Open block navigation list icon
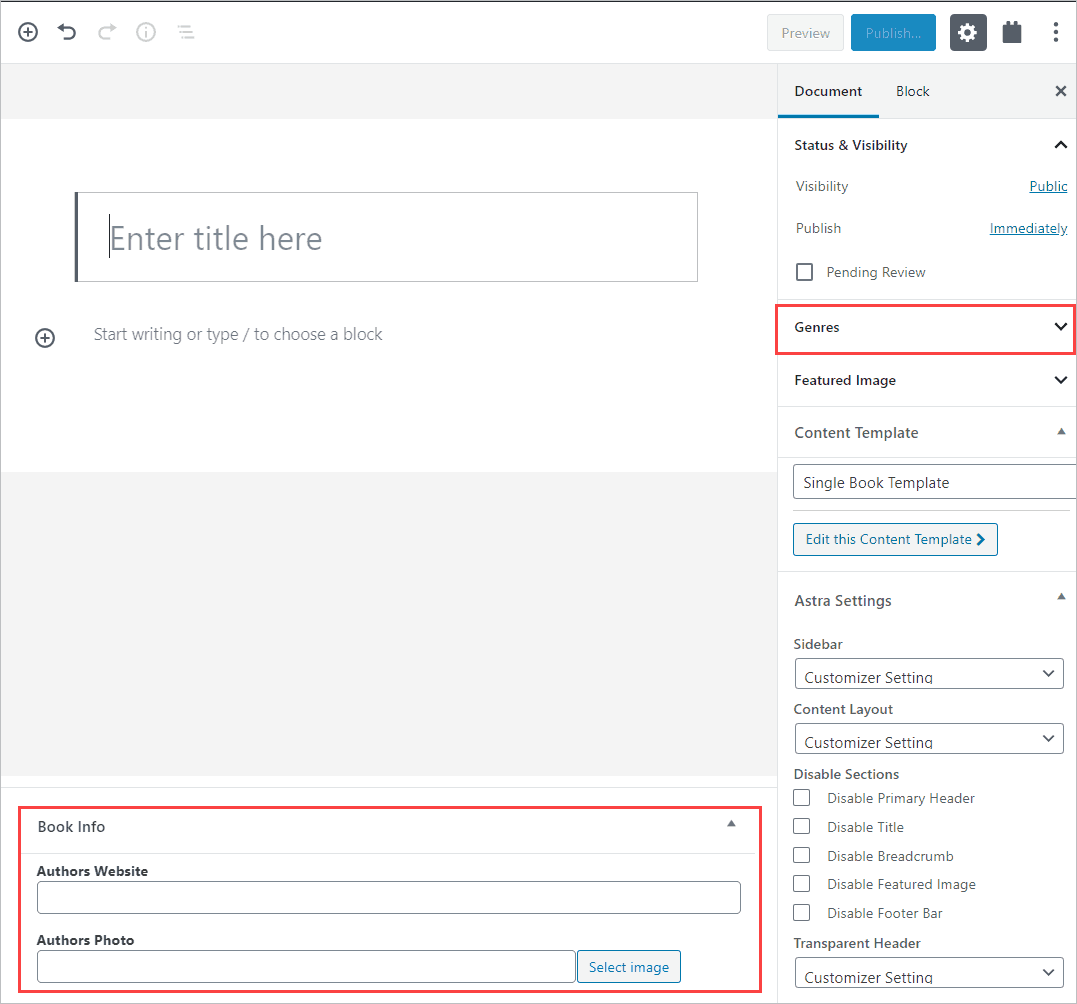The height and width of the screenshot is (1004, 1077). click(185, 32)
